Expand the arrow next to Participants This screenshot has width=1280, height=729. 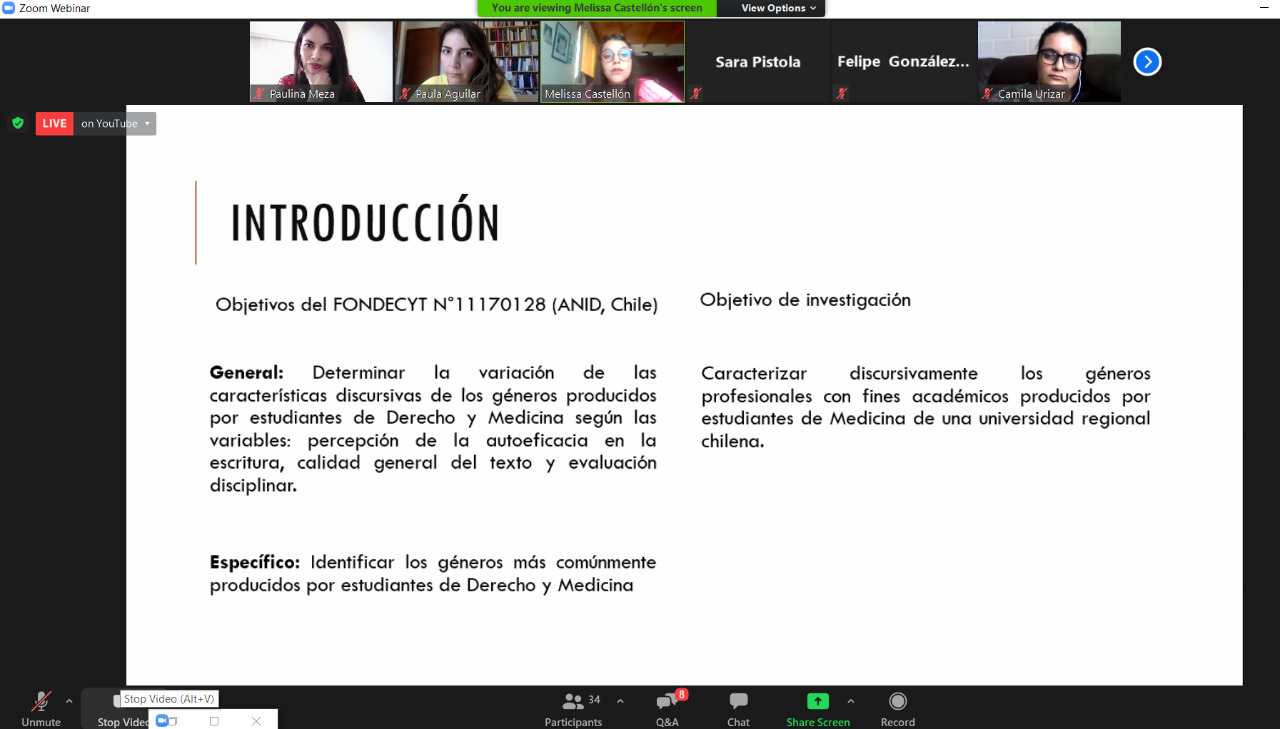620,701
